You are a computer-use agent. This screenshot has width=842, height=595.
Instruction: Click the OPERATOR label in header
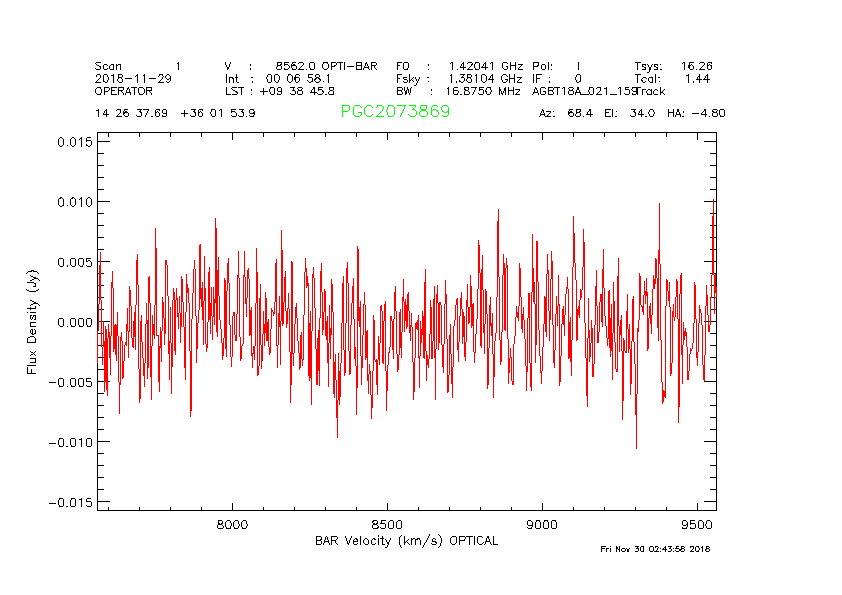(x=124, y=91)
